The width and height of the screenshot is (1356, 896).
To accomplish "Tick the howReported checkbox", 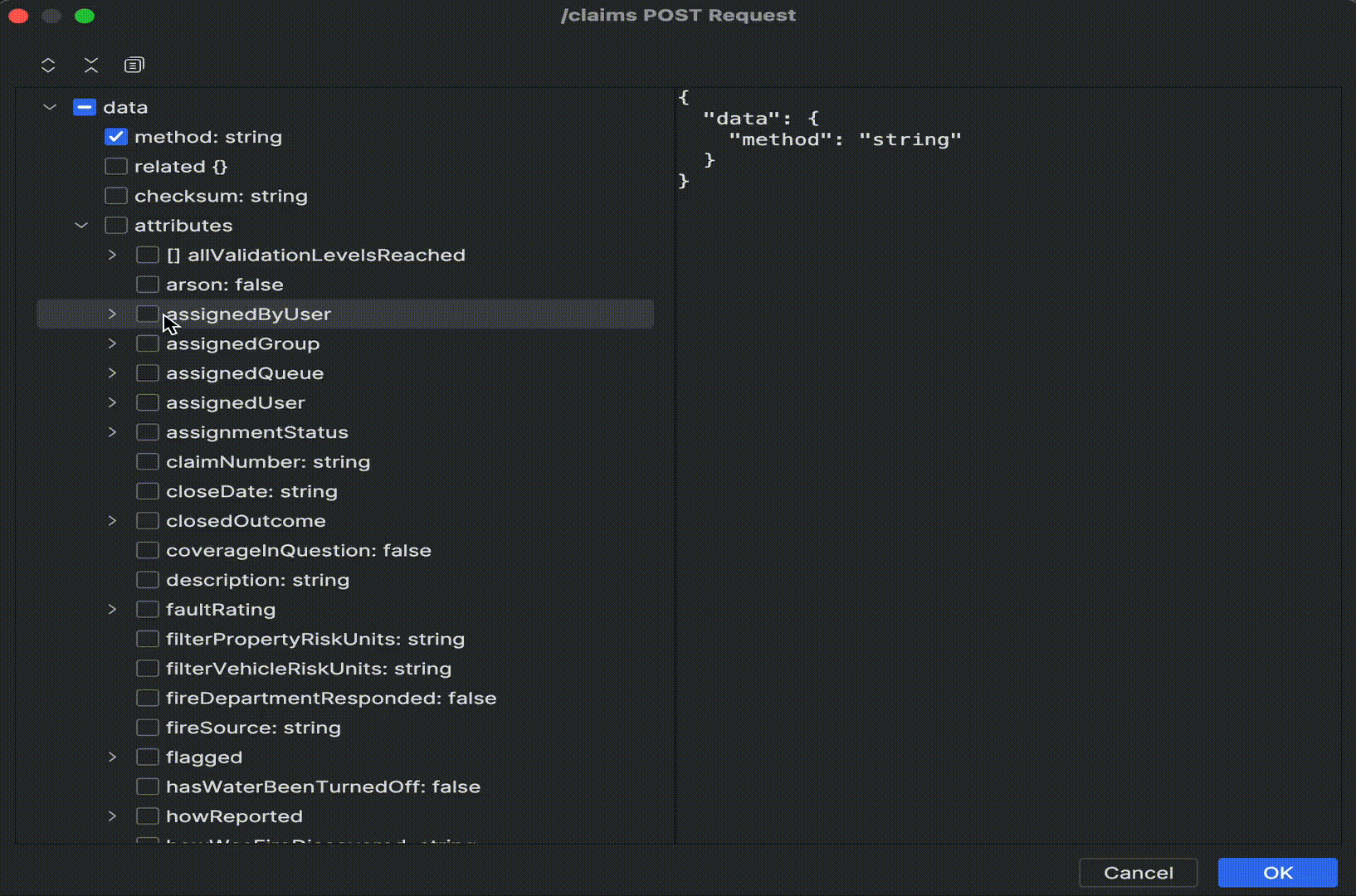I will click(148, 816).
